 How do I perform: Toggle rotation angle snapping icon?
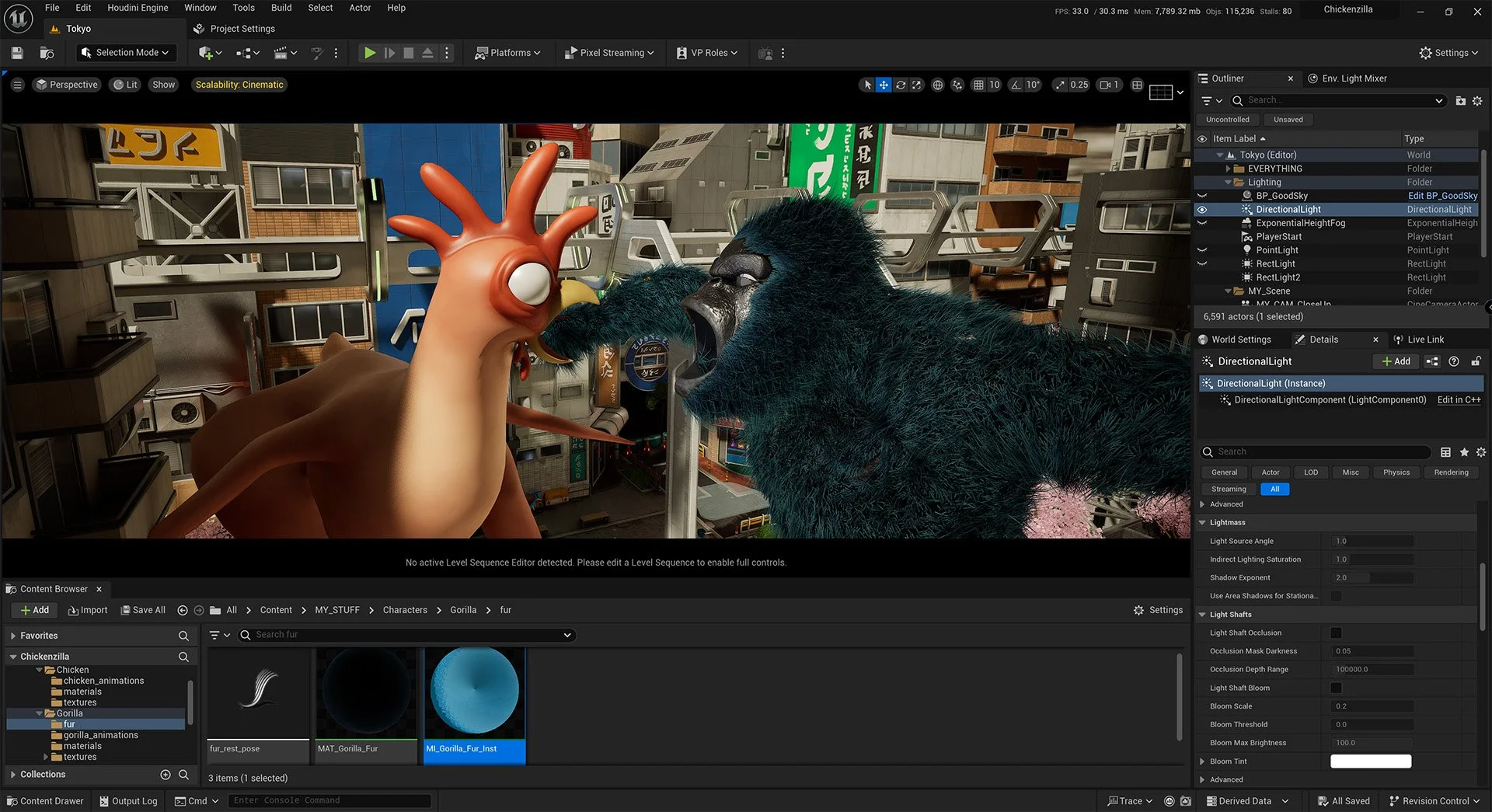point(1016,85)
